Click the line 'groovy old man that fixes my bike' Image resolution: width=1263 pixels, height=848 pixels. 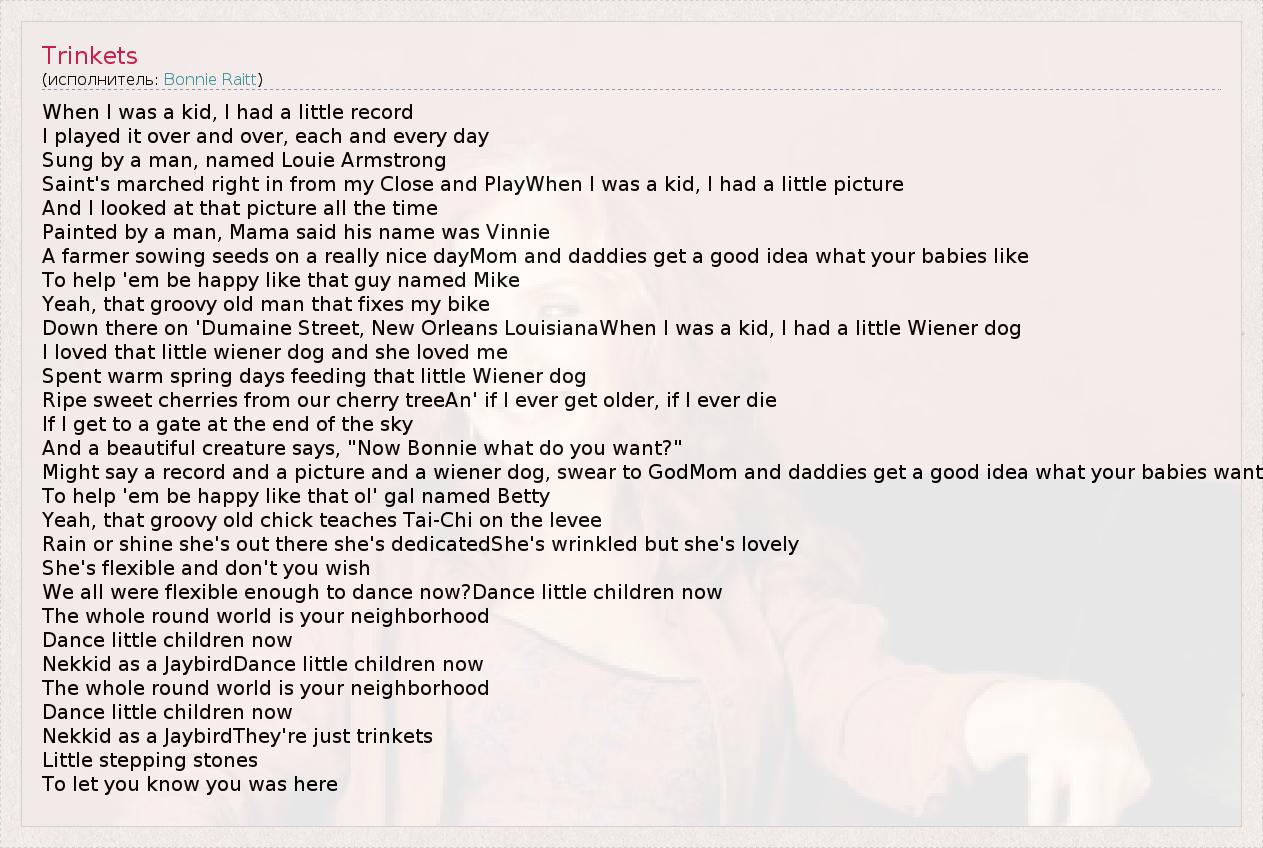pos(266,304)
